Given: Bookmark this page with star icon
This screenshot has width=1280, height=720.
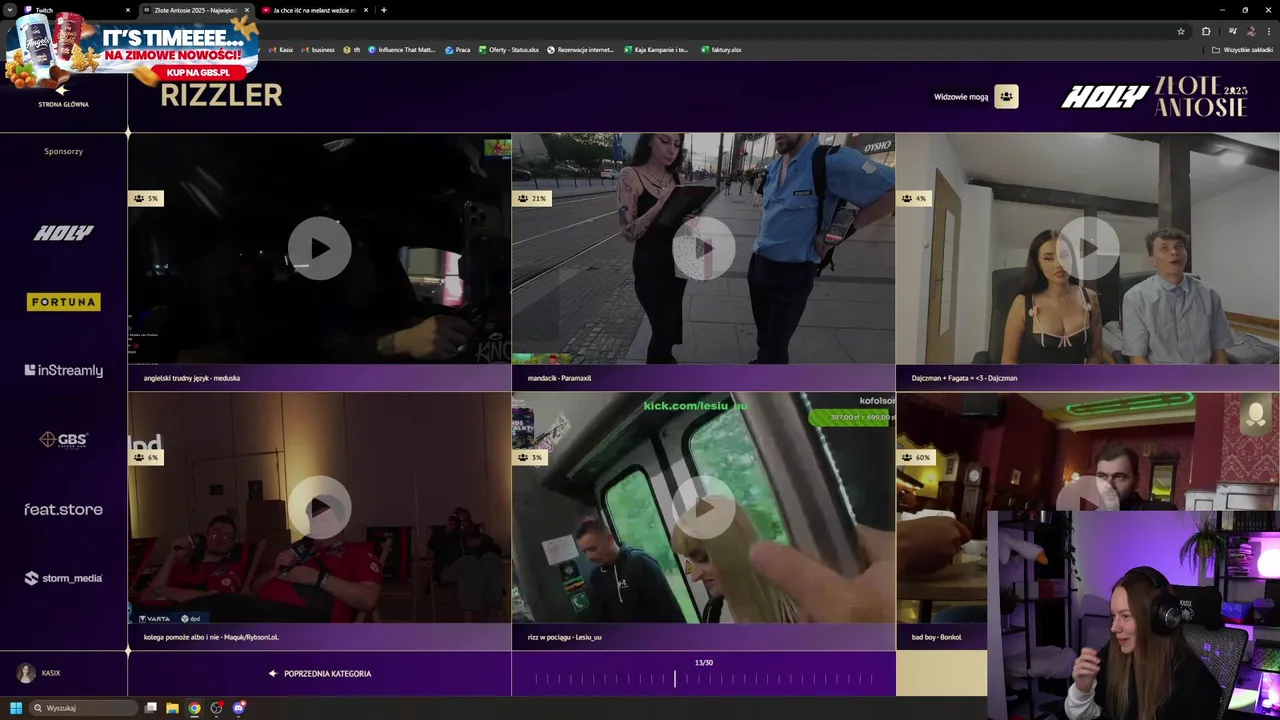Looking at the screenshot, I should pos(1181,31).
